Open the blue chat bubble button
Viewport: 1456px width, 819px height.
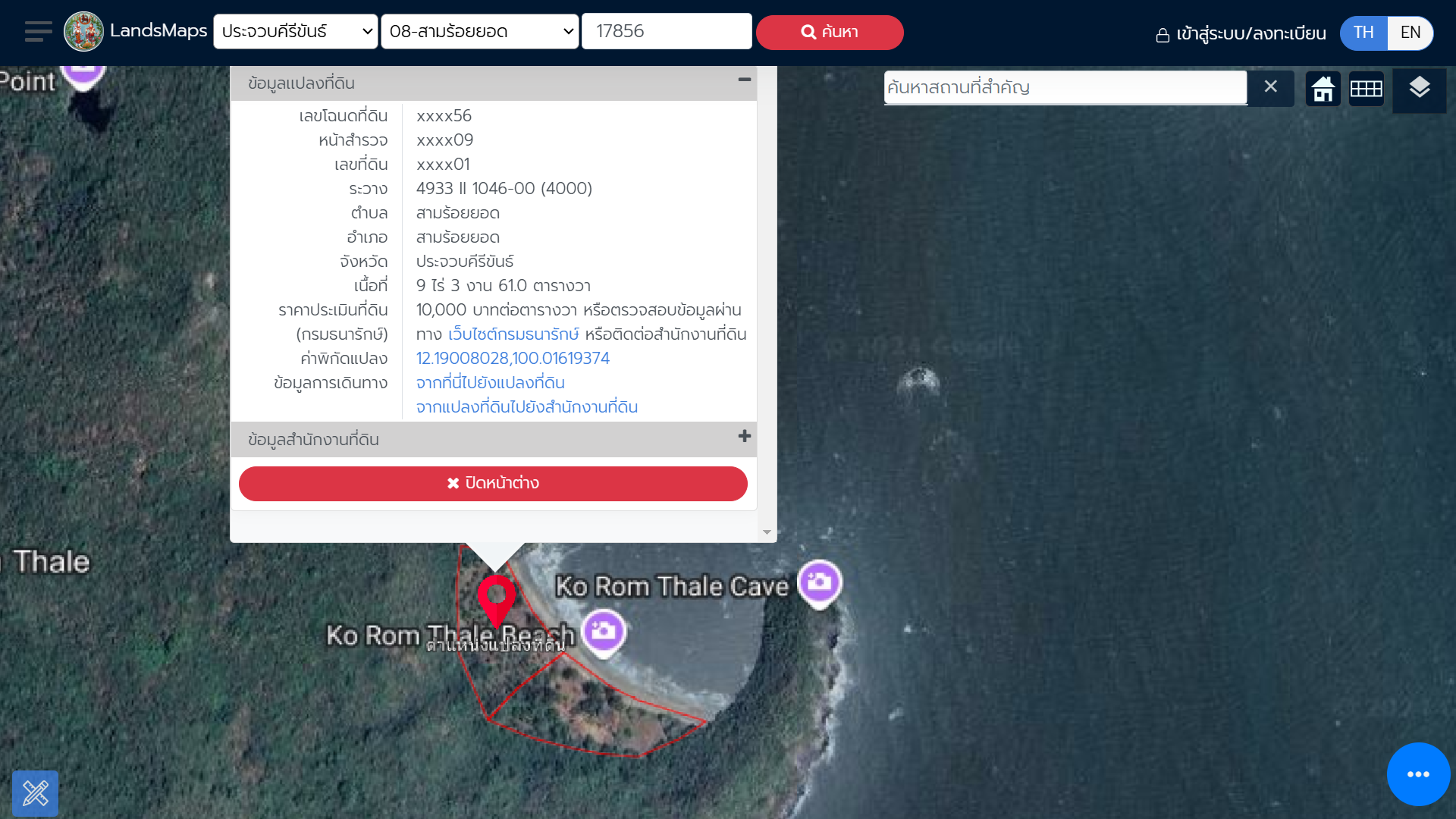[x=1418, y=774]
